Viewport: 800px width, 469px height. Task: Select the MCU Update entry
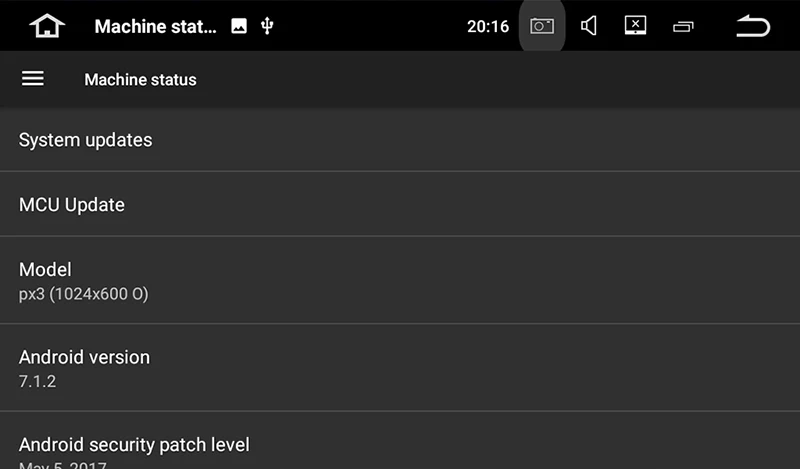click(400, 205)
